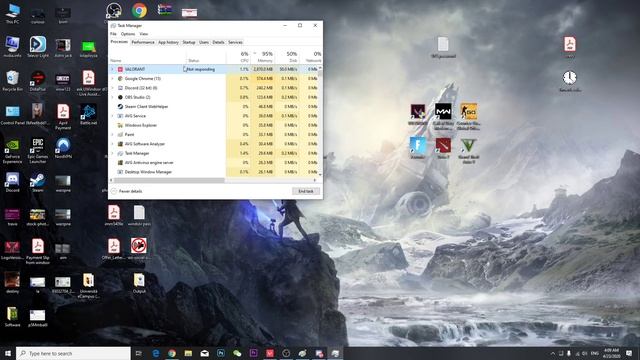The width and height of the screenshot is (640, 360).
Task: Open the File menu in Task Manager
Action: click(113, 34)
